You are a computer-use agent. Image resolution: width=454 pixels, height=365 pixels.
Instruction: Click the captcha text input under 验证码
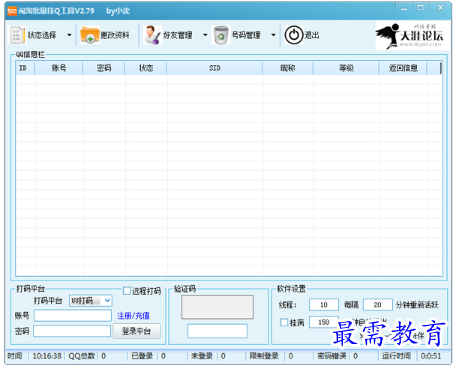click(217, 331)
